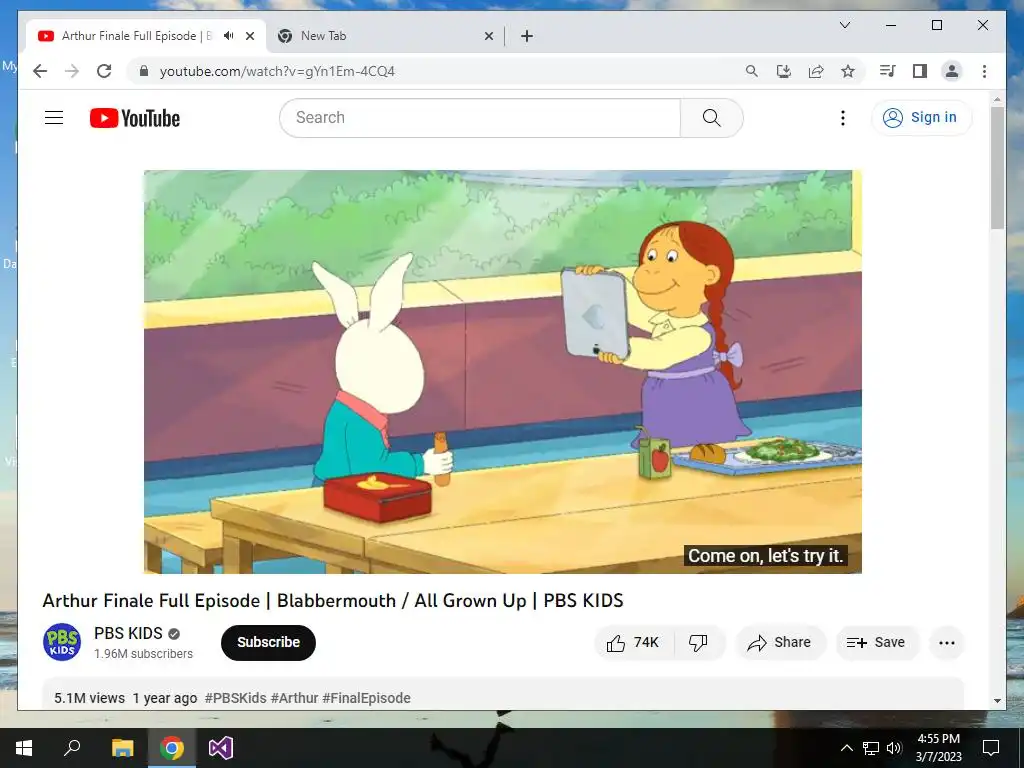Open Chrome three-dot menu

click(984, 71)
